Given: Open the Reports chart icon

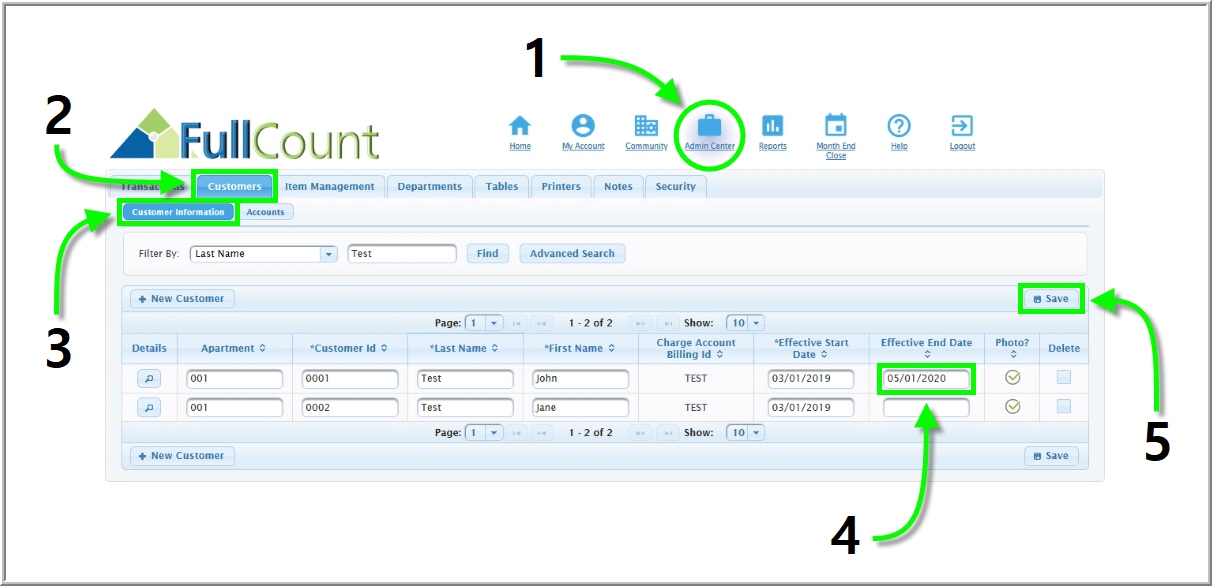Looking at the screenshot, I should point(772,126).
